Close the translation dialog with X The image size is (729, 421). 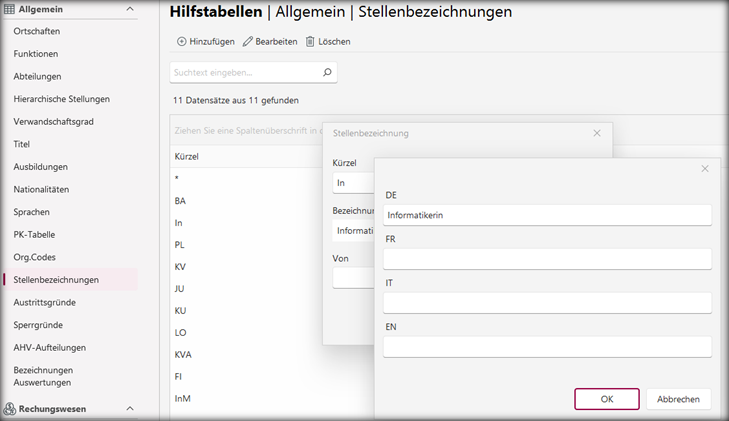[x=705, y=169]
